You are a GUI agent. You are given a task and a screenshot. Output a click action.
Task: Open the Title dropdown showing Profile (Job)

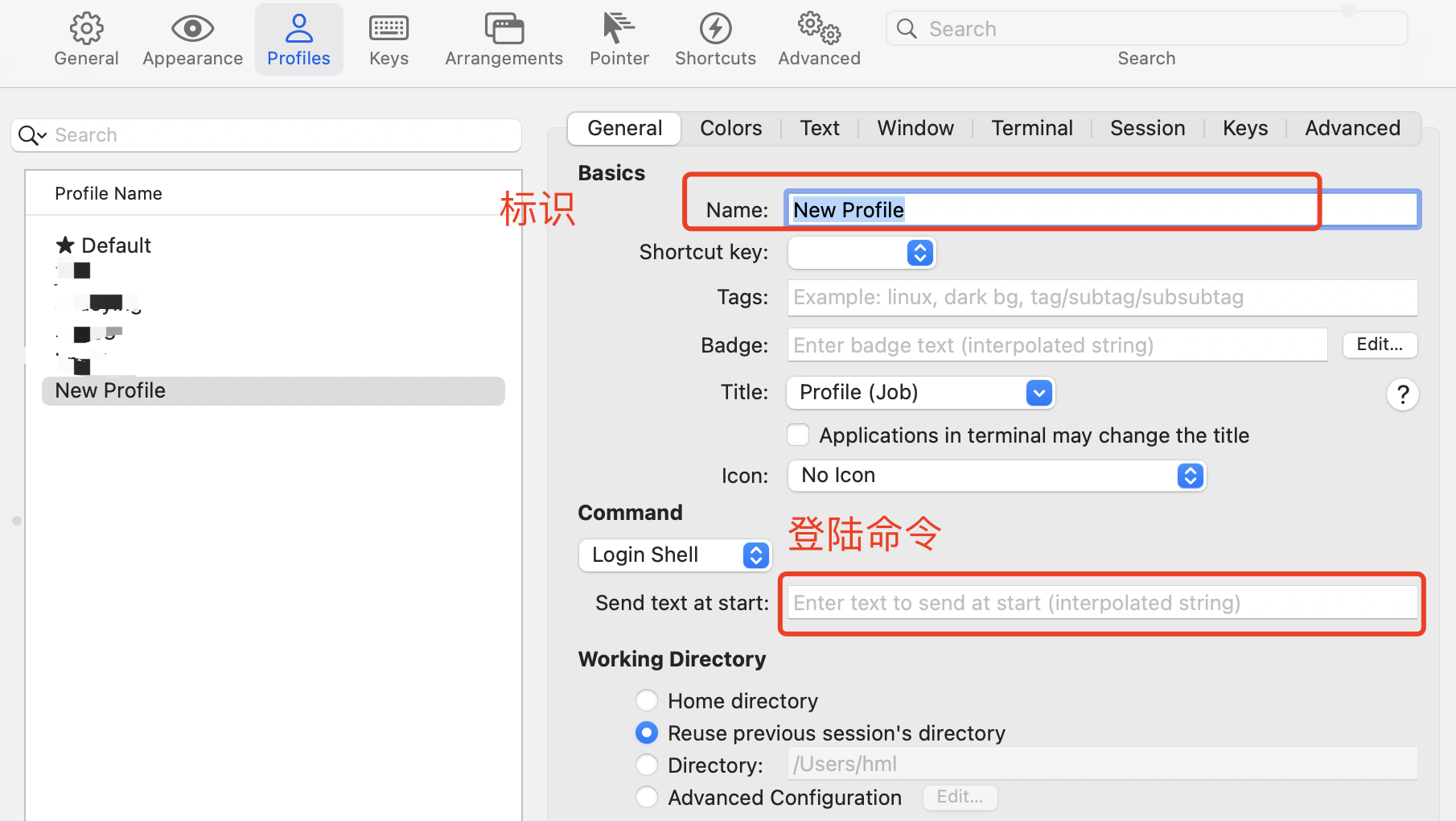point(920,393)
